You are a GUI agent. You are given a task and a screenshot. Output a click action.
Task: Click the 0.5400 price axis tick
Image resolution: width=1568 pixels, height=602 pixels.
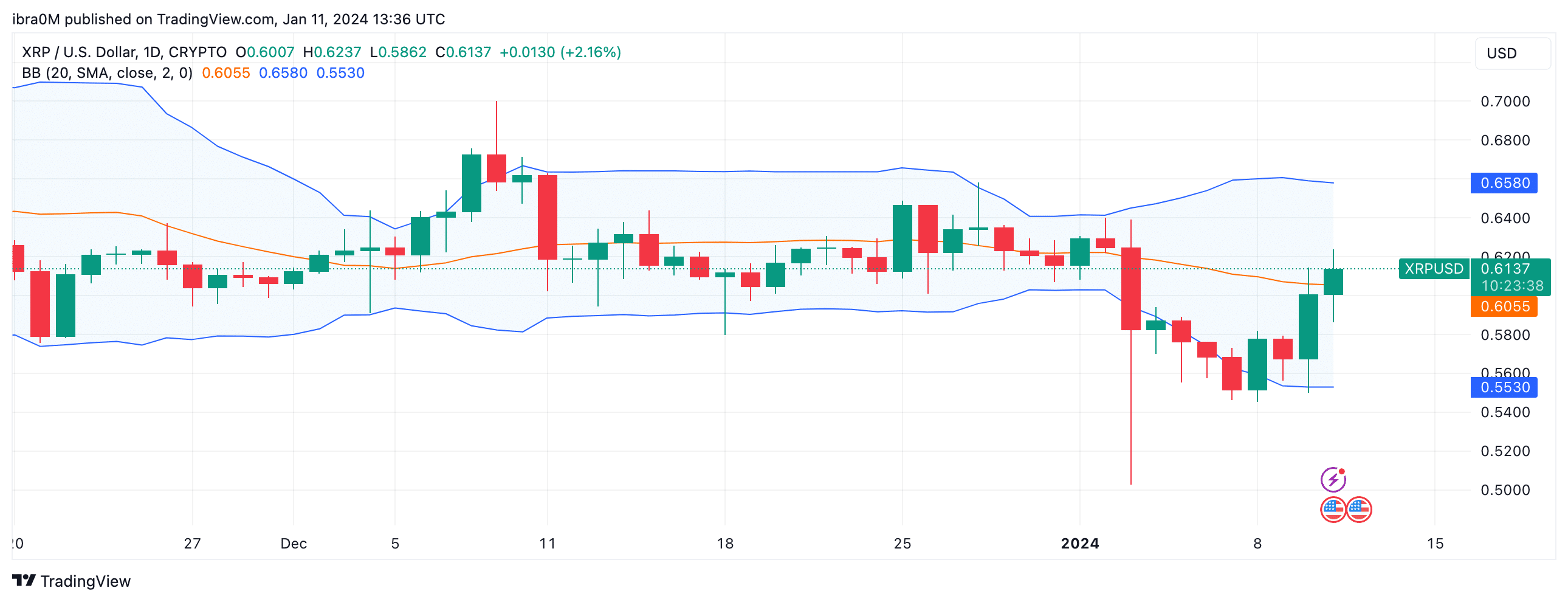(x=1505, y=412)
